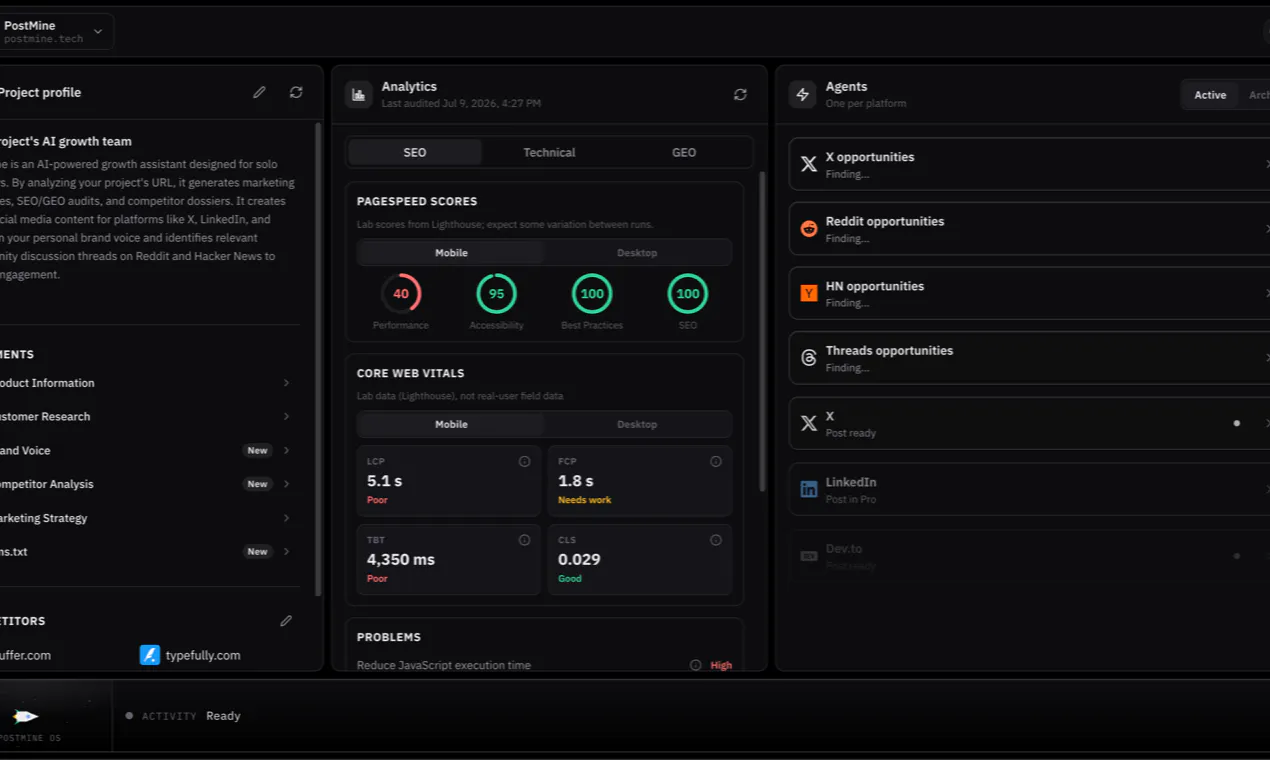1270x760 pixels.
Task: Click the Hacker News Y logo icon
Action: click(x=809, y=293)
